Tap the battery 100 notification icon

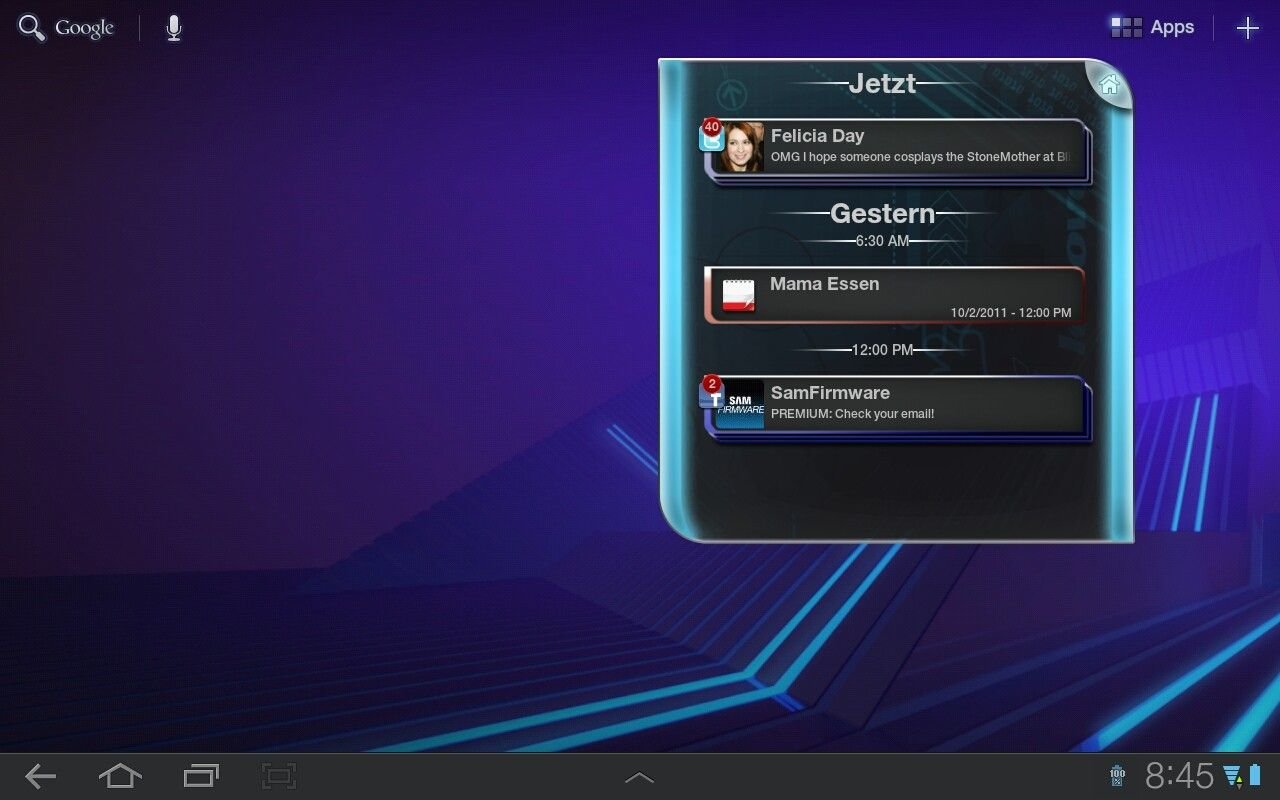(x=1117, y=776)
